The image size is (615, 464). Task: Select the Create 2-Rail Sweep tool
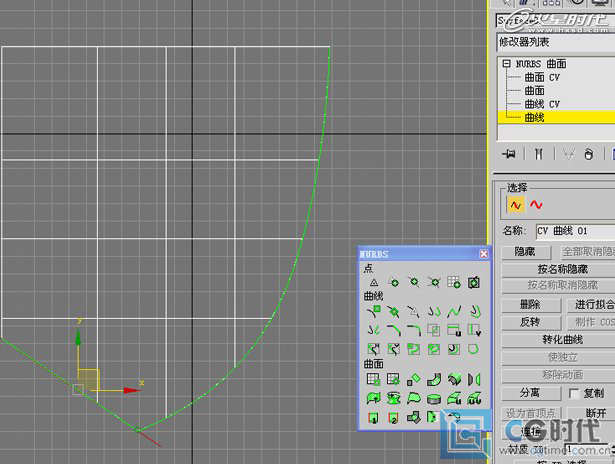394,417
